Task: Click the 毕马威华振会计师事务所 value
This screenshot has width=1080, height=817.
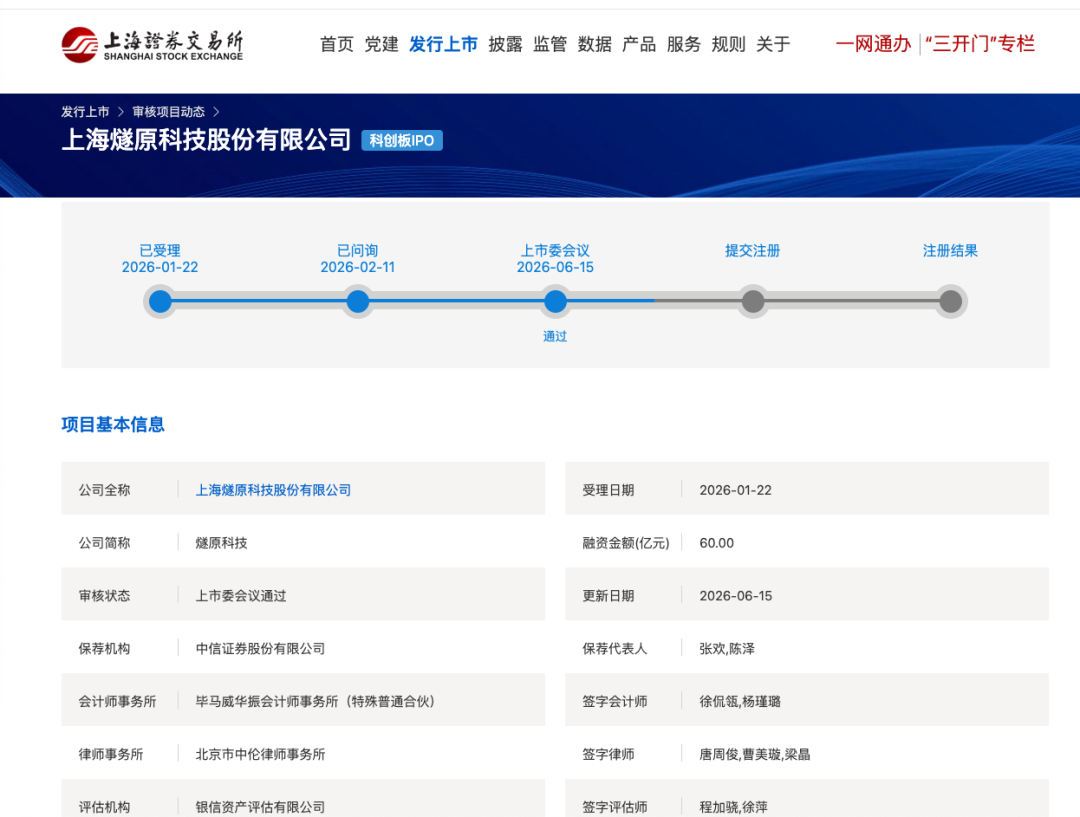Action: [x=315, y=701]
